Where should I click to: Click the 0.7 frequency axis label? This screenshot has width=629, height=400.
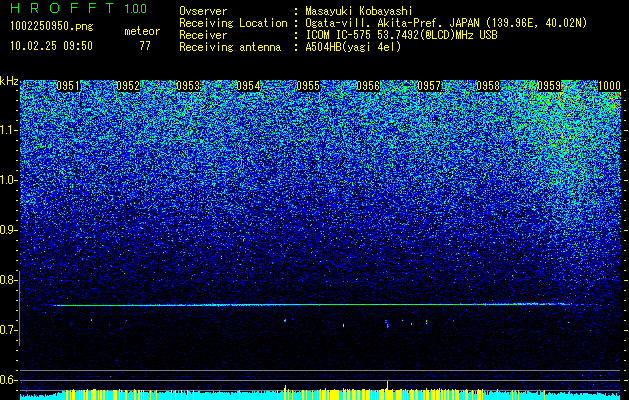pyautogui.click(x=8, y=330)
